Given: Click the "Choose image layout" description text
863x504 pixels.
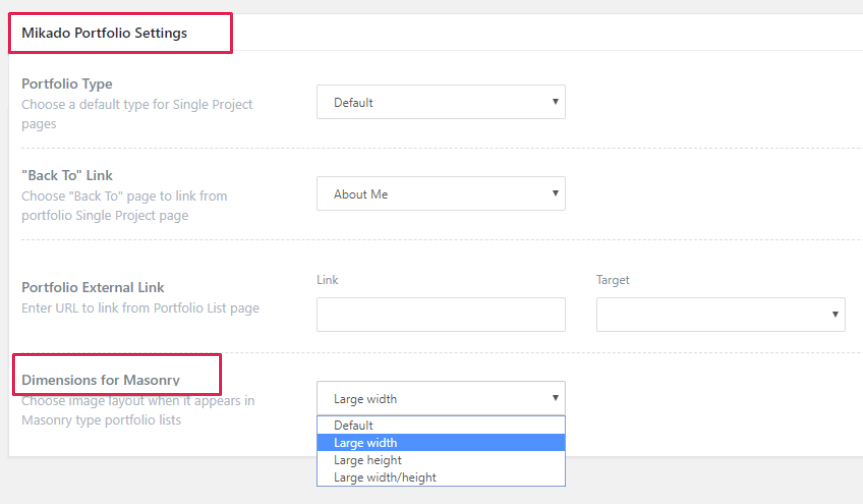Looking at the screenshot, I should click(x=138, y=410).
